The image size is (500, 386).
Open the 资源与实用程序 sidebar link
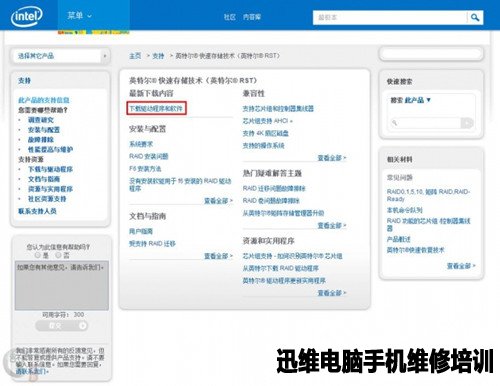click(x=50, y=189)
